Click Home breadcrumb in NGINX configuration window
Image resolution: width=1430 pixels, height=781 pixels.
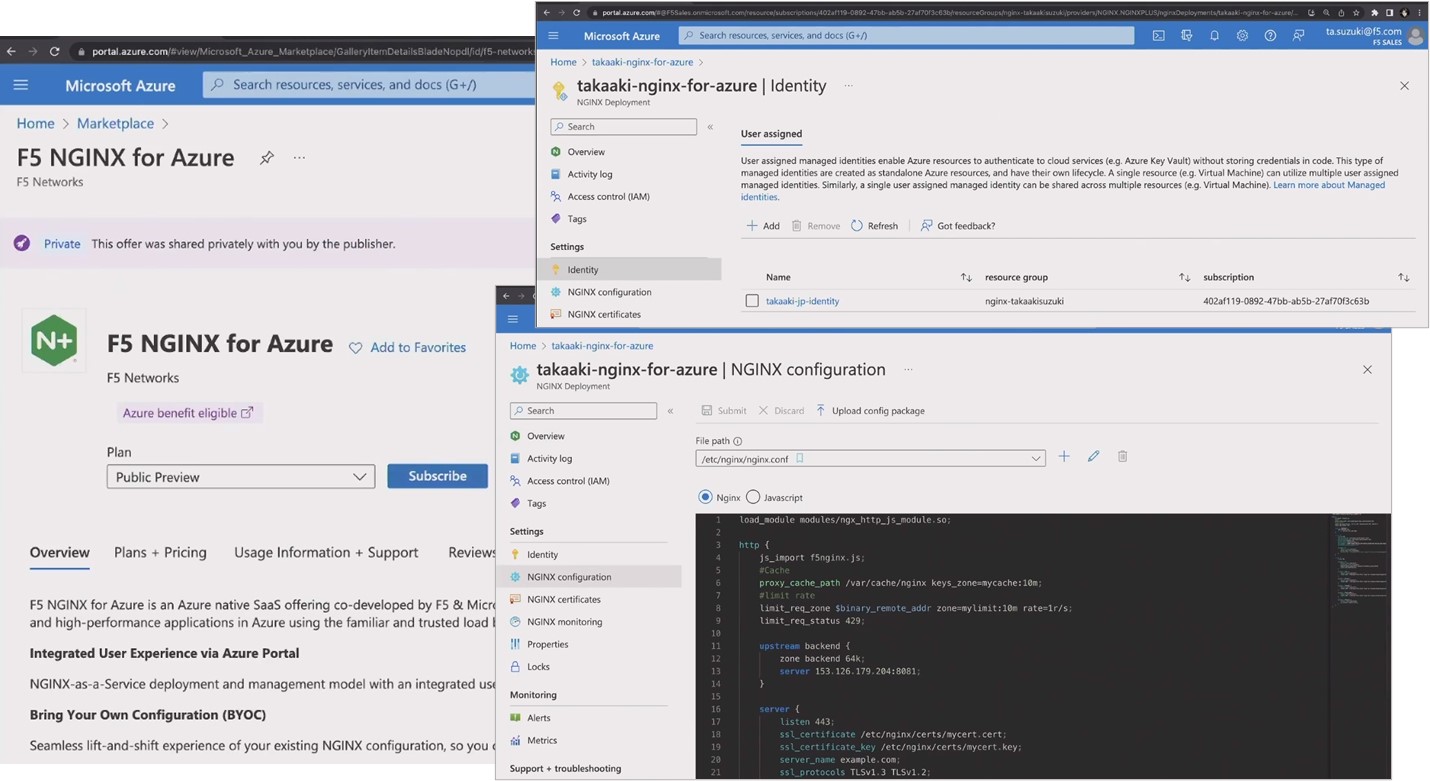click(523, 346)
